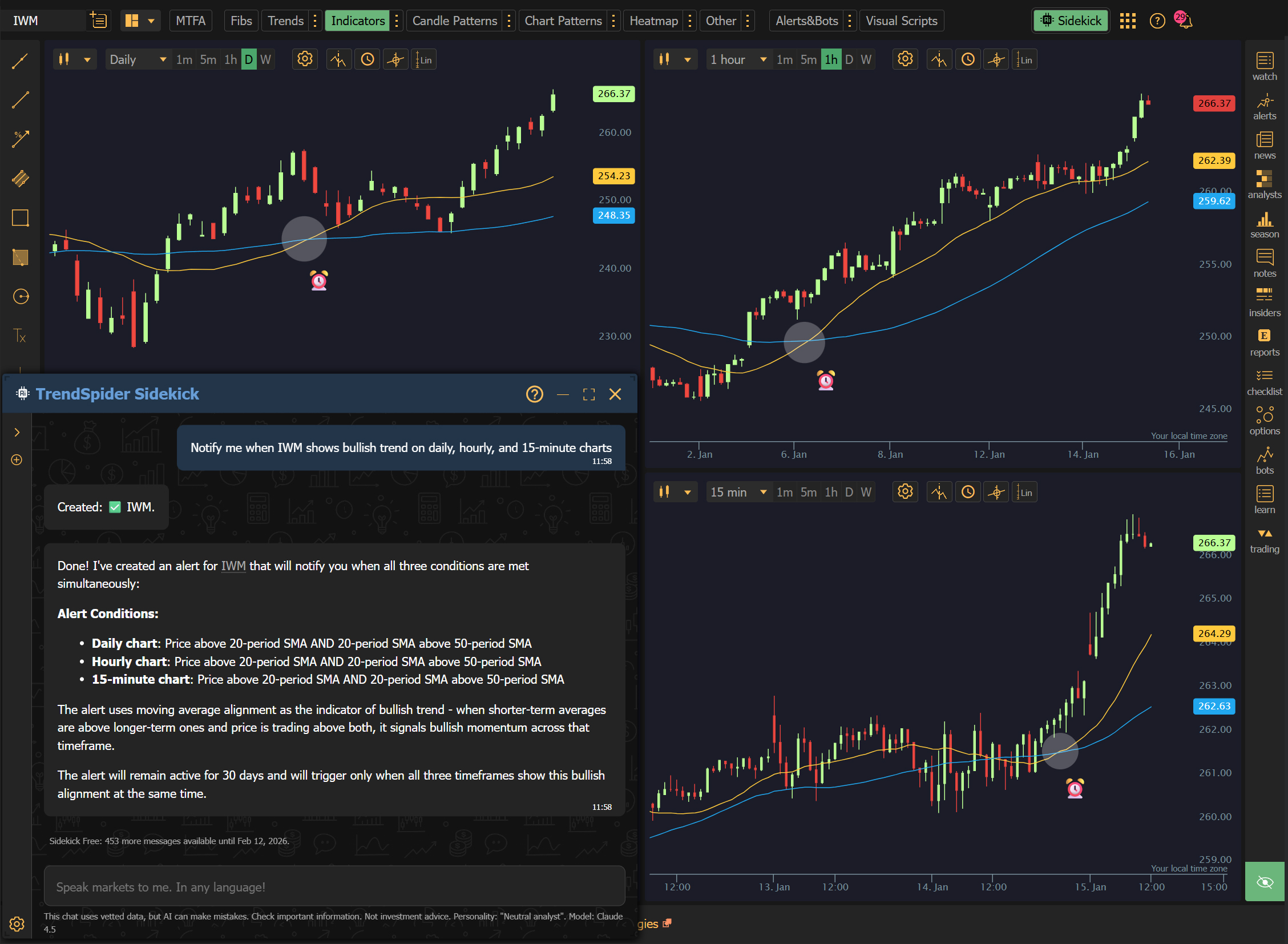Open the apps grid icon
This screenshot has width=1288, height=944.
click(x=1128, y=21)
